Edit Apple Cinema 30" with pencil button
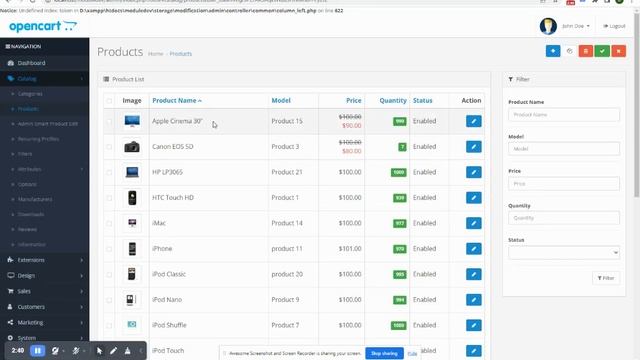This screenshot has height=360, width=640. [473, 121]
